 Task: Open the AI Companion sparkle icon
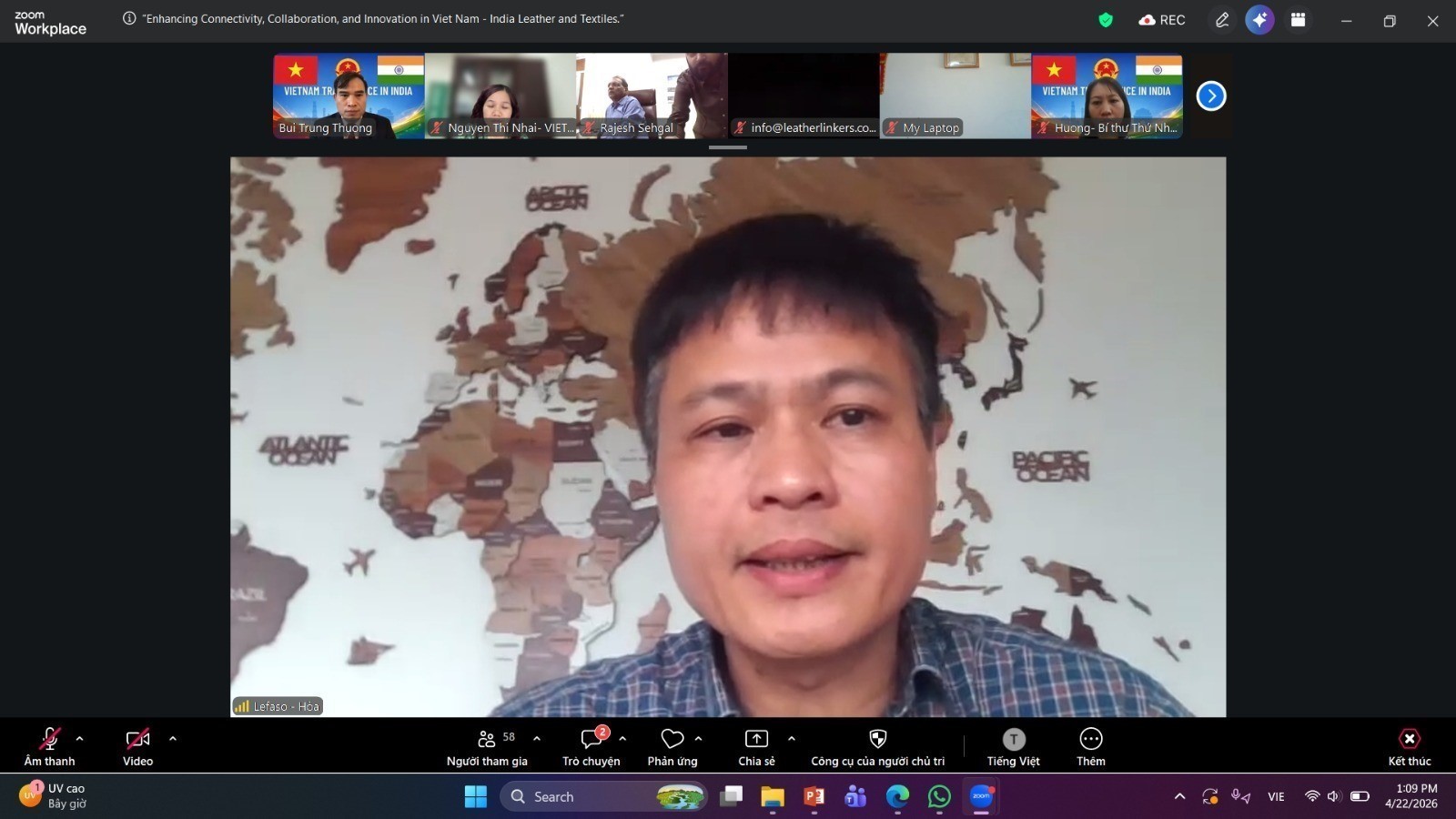tap(1259, 20)
